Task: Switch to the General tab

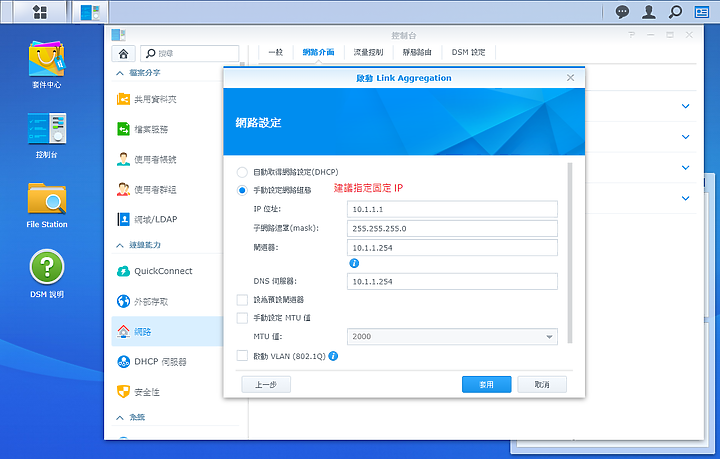Action: click(276, 52)
